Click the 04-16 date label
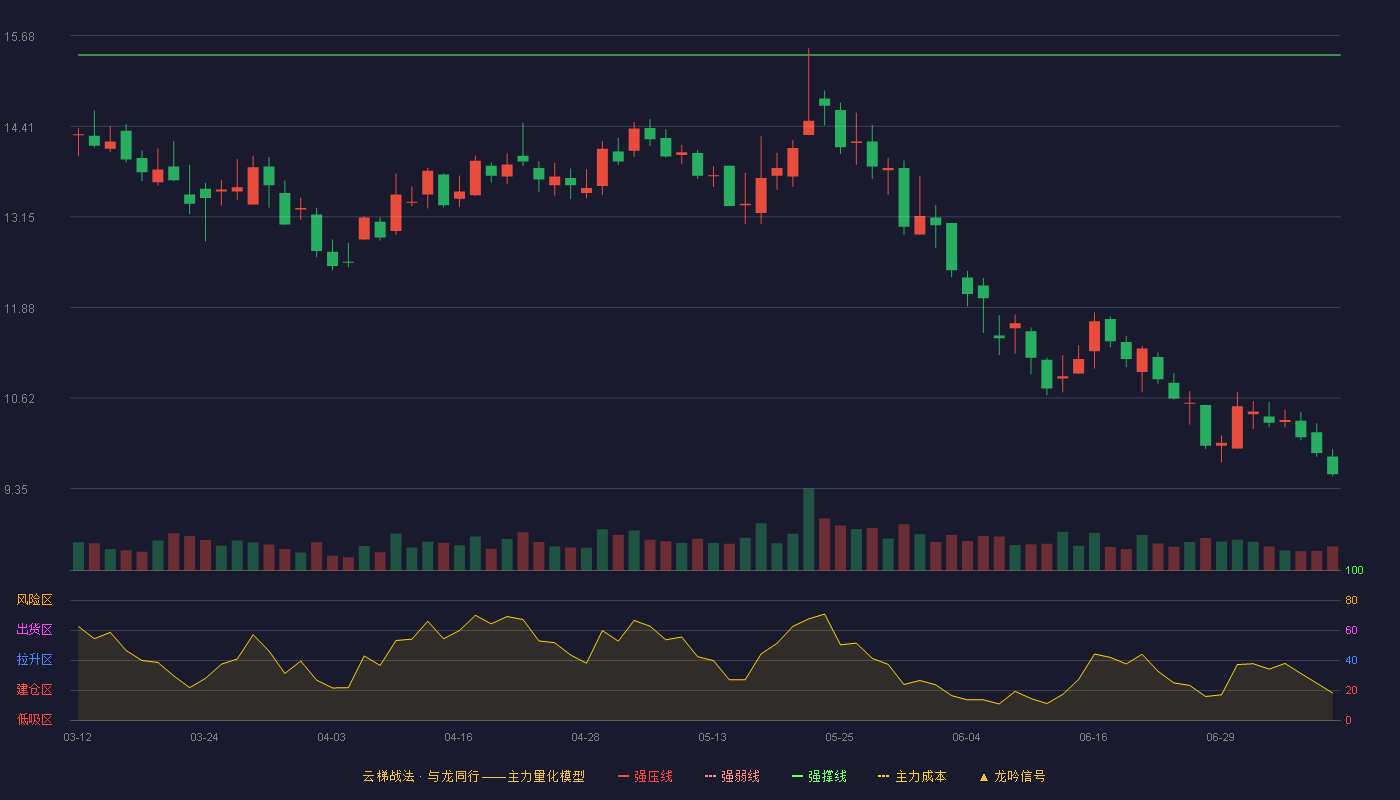Image resolution: width=1400 pixels, height=800 pixels. click(x=458, y=737)
